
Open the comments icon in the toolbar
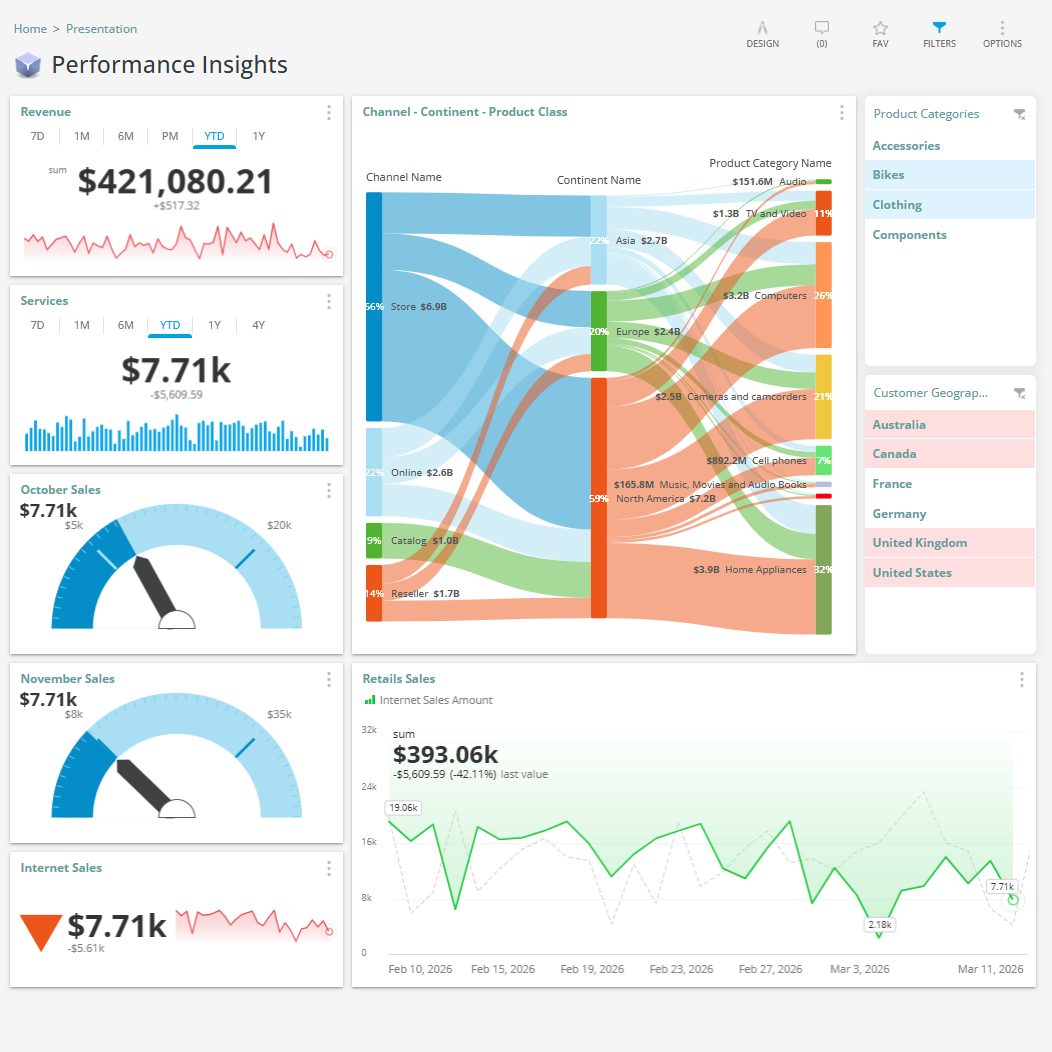coord(822,29)
